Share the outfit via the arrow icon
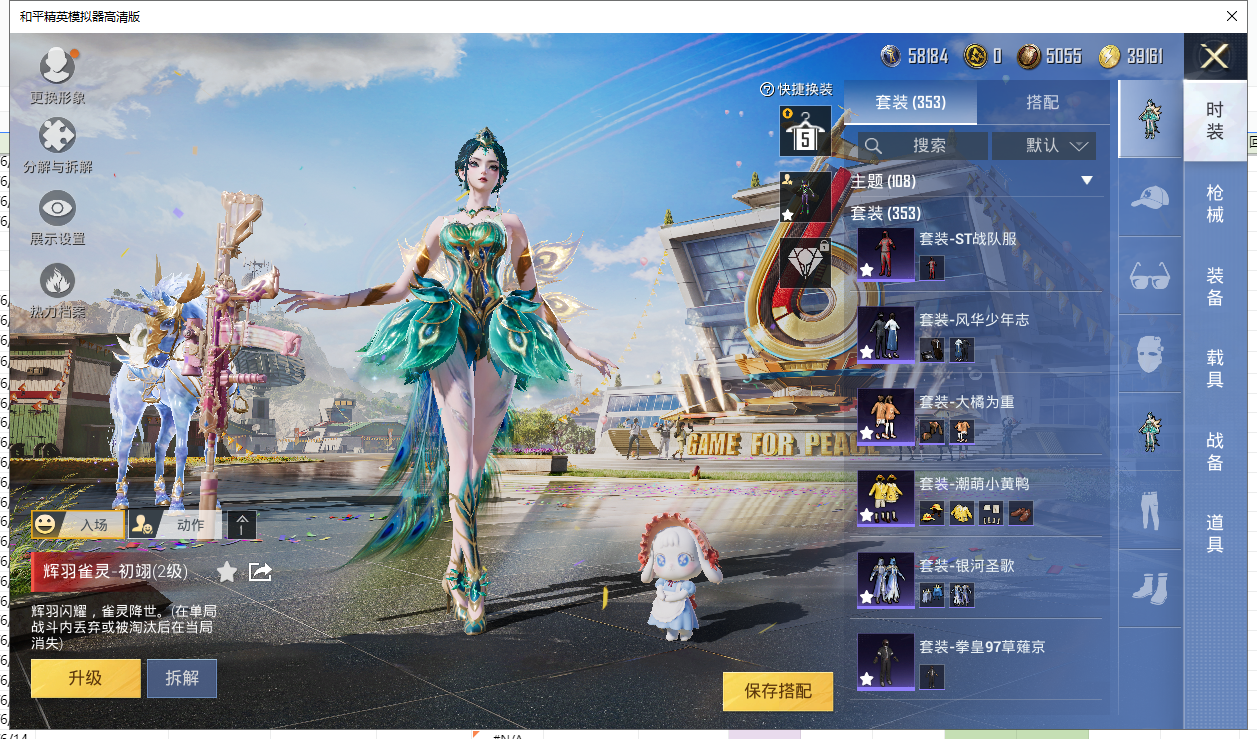This screenshot has width=1257, height=739. (260, 571)
